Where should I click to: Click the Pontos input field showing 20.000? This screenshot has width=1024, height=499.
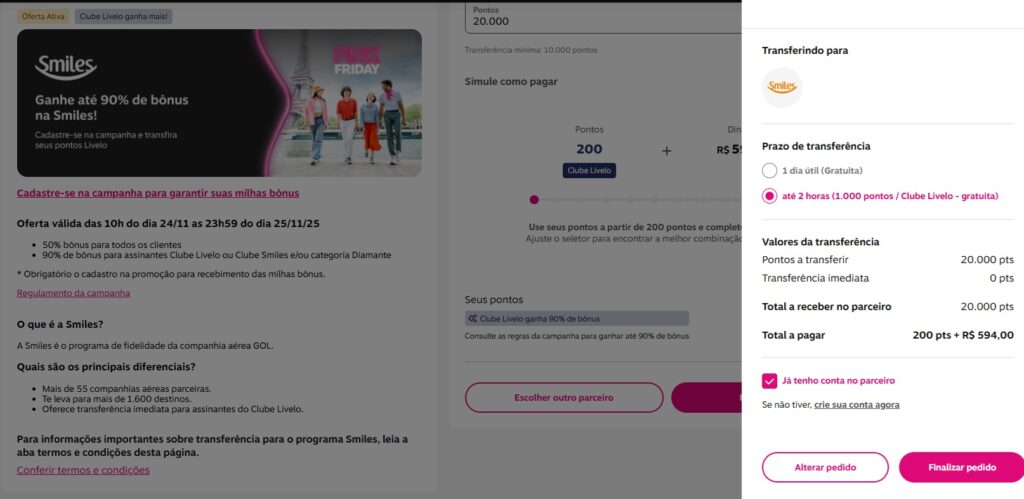tap(603, 17)
